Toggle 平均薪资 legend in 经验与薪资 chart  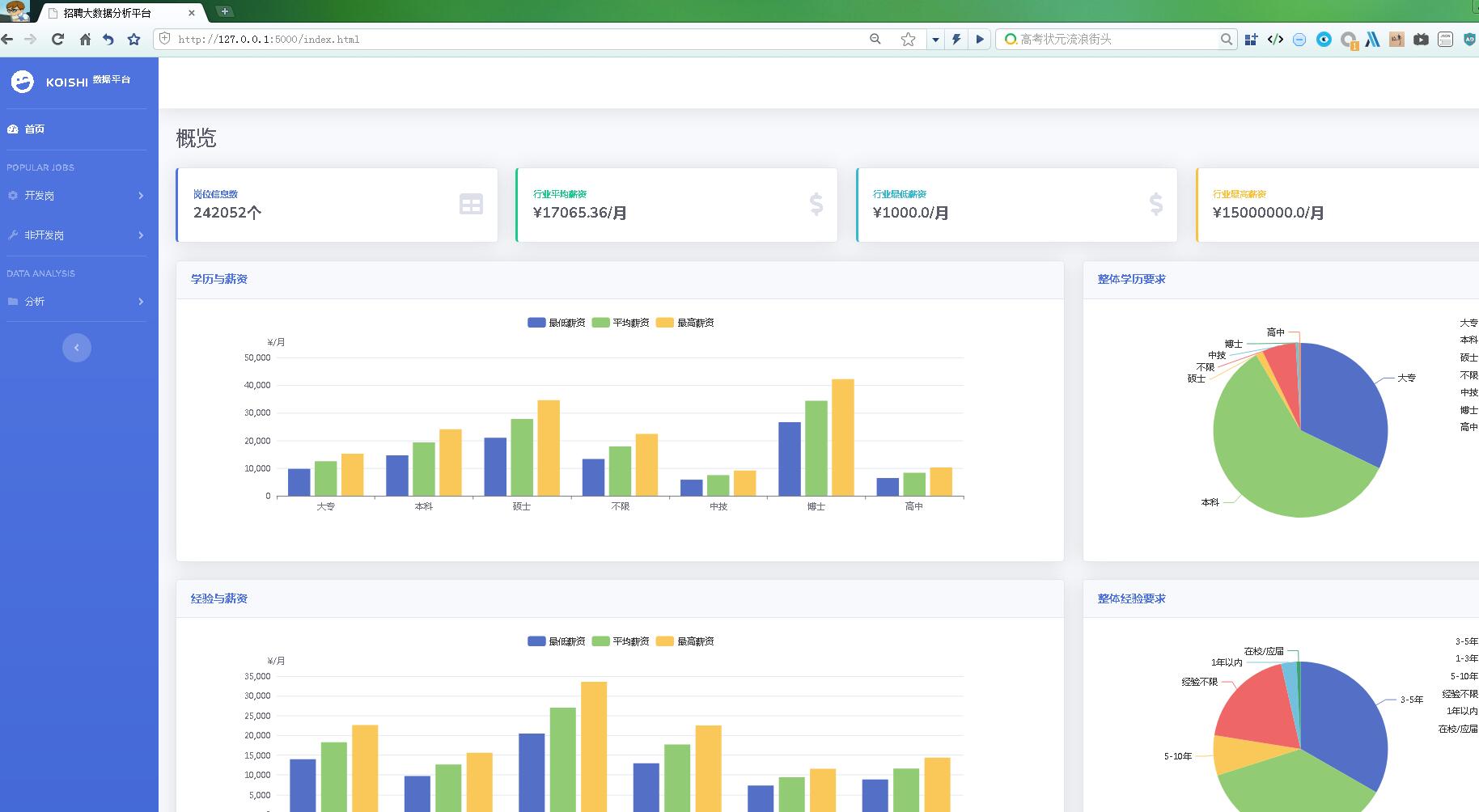(x=621, y=641)
